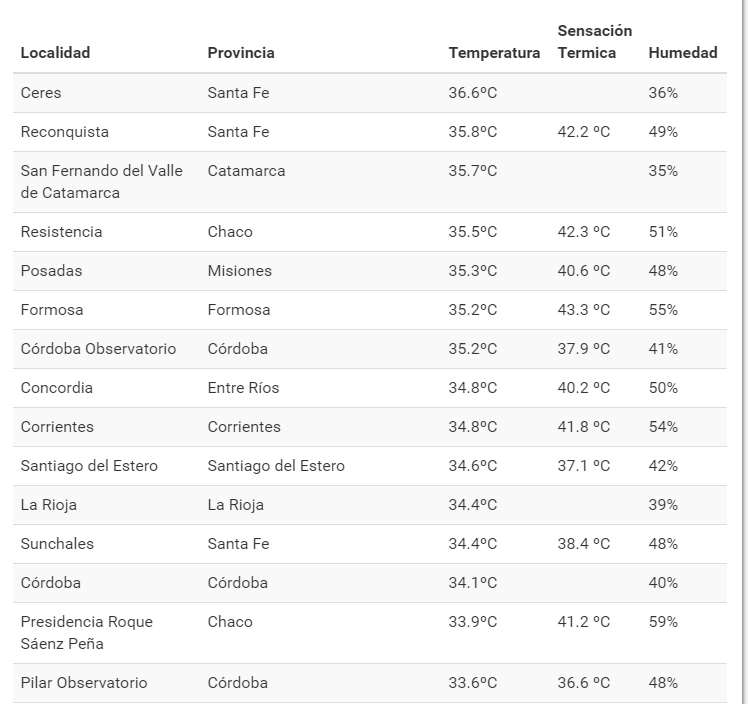The width and height of the screenshot is (748, 704).
Task: Click the 36.6ºC temperature for Ceres
Action: 472,93
